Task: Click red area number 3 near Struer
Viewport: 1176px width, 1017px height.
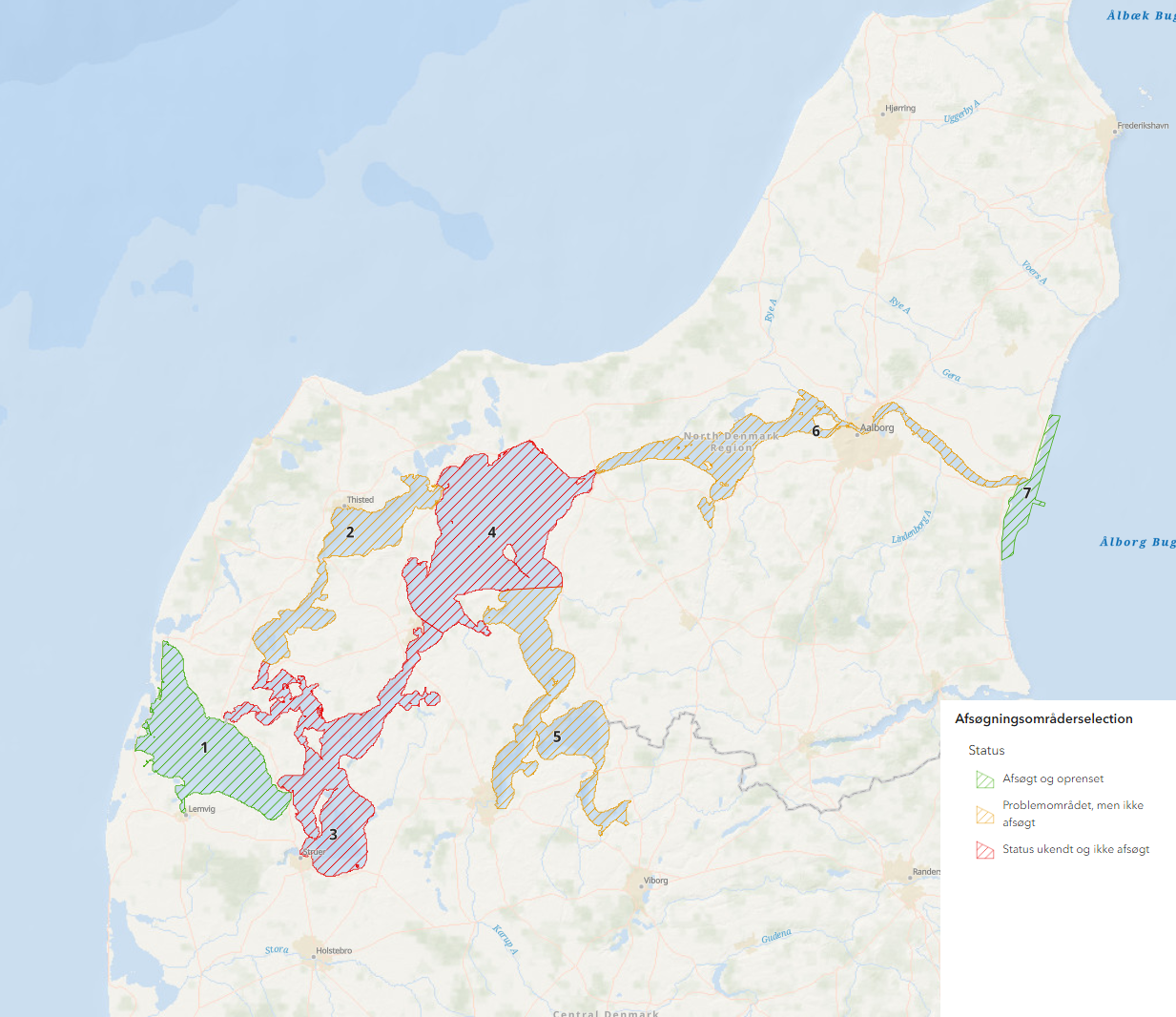Action: click(333, 835)
